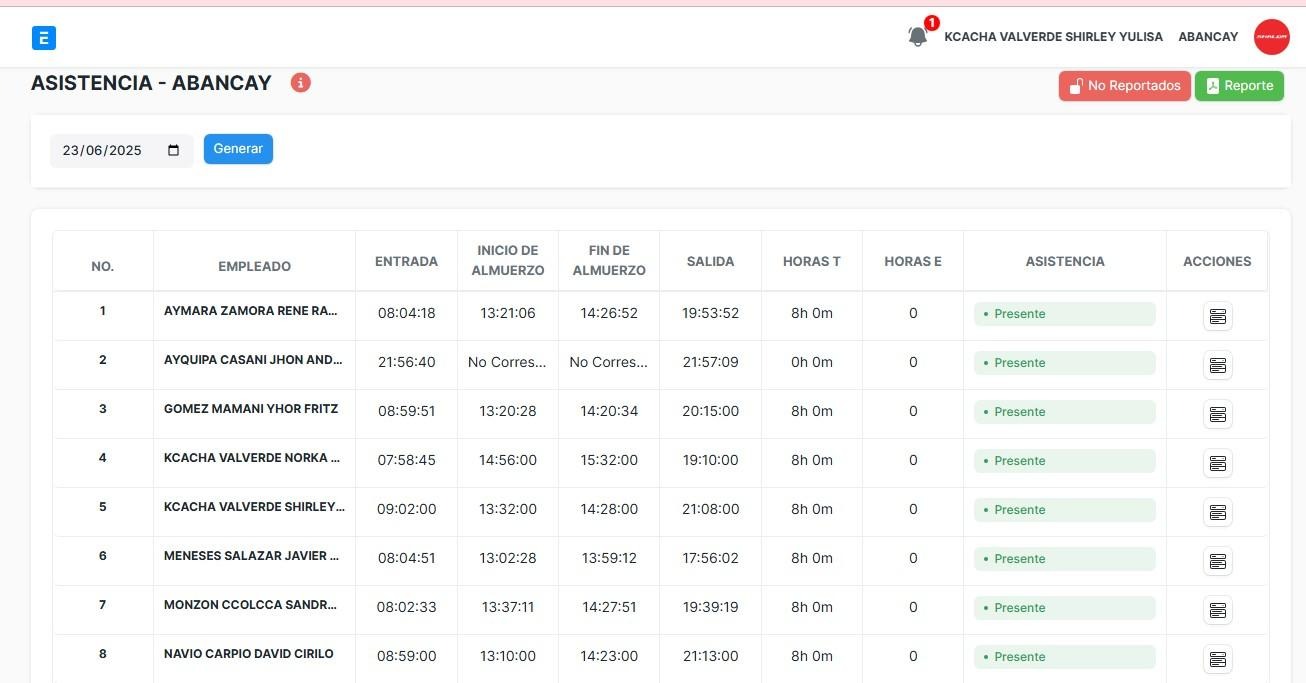Open actions icon for NAVIO CARPIO row
Image resolution: width=1306 pixels, height=683 pixels.
pyautogui.click(x=1217, y=659)
